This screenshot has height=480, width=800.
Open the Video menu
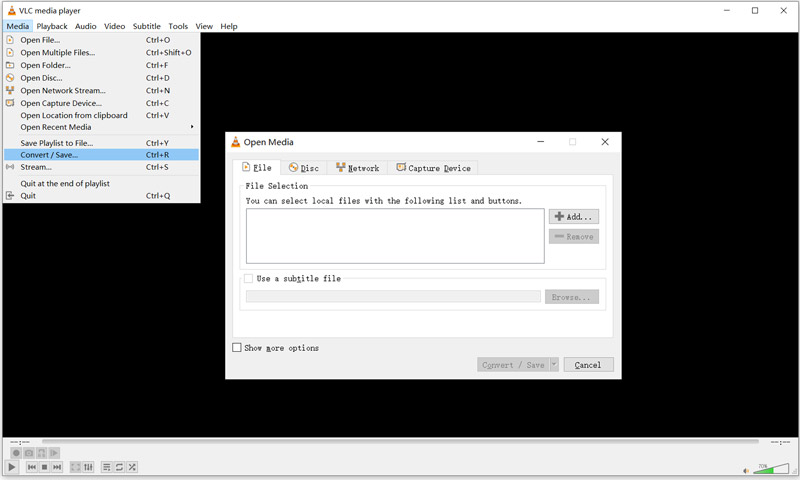pos(114,26)
